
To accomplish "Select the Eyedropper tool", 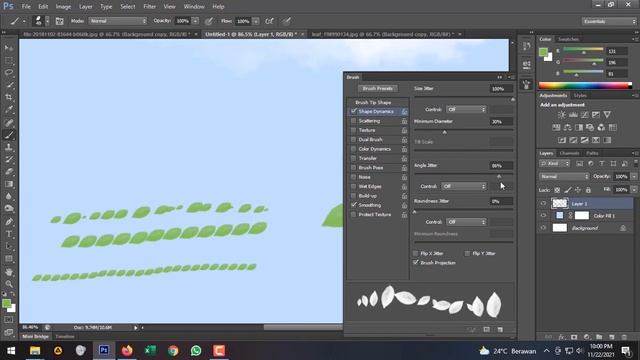I will [x=9, y=109].
